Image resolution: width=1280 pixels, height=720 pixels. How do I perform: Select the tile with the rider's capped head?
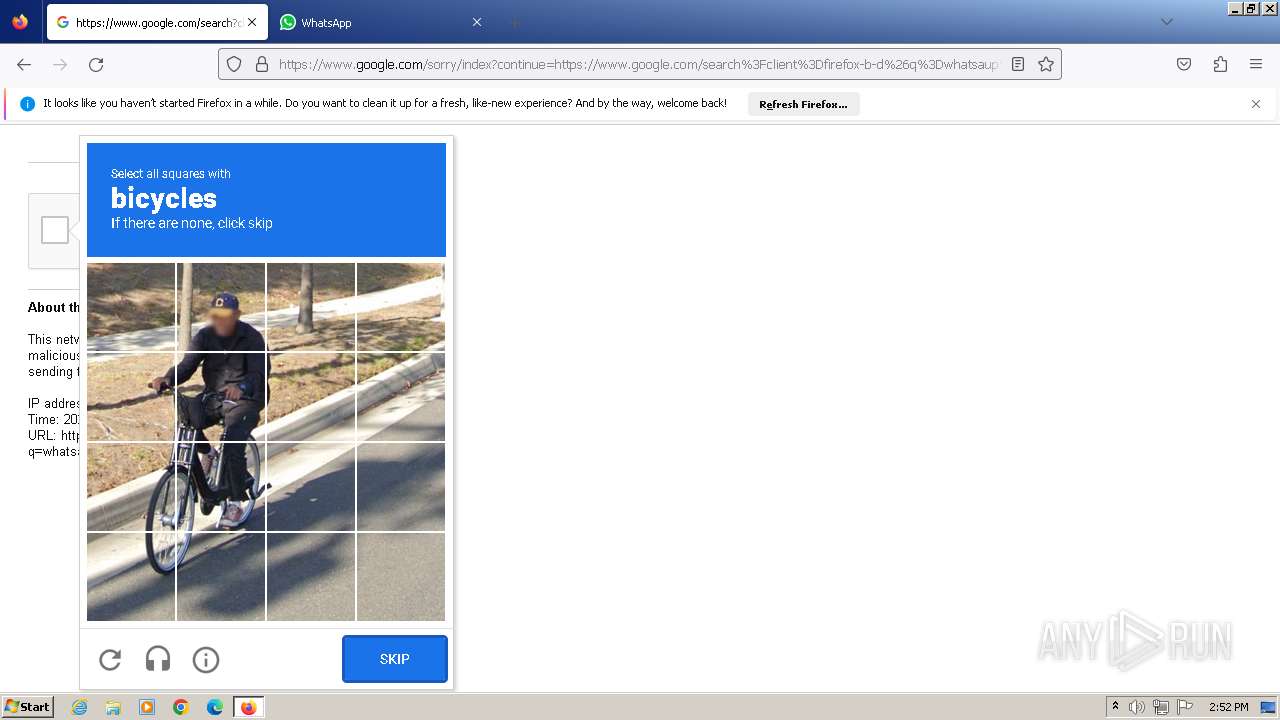click(x=221, y=307)
